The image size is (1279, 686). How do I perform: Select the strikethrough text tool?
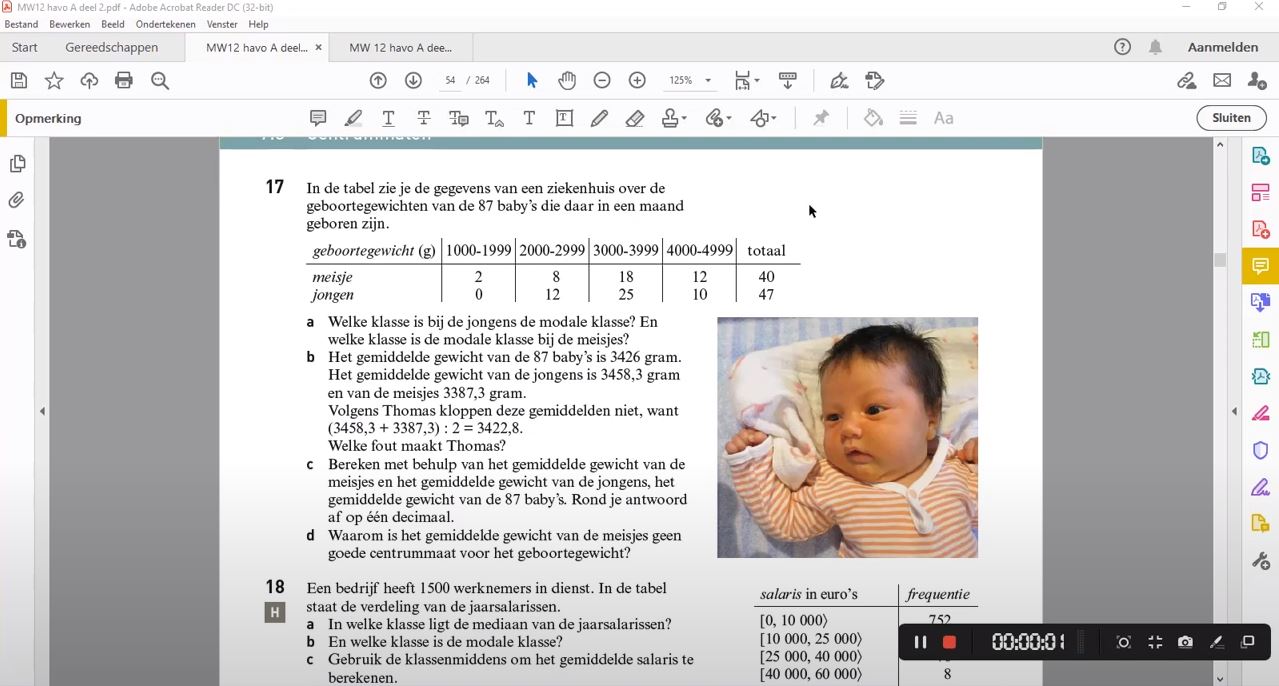click(424, 118)
